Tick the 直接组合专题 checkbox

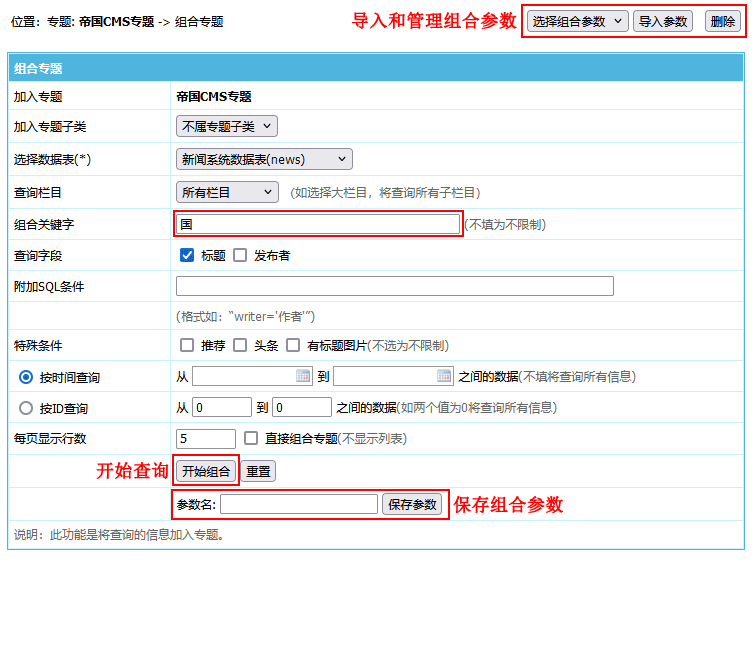click(251, 438)
